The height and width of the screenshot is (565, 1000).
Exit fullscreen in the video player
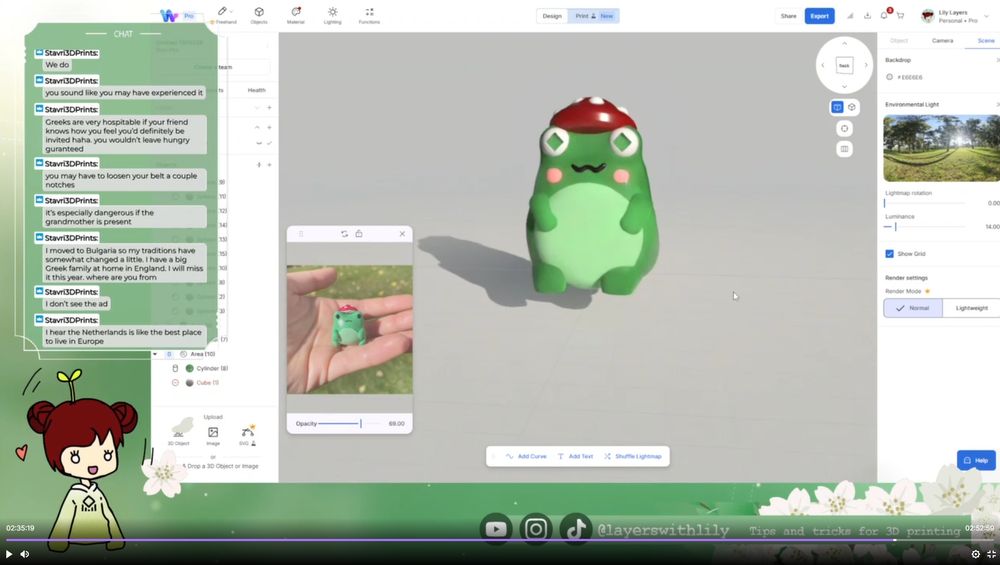point(991,554)
